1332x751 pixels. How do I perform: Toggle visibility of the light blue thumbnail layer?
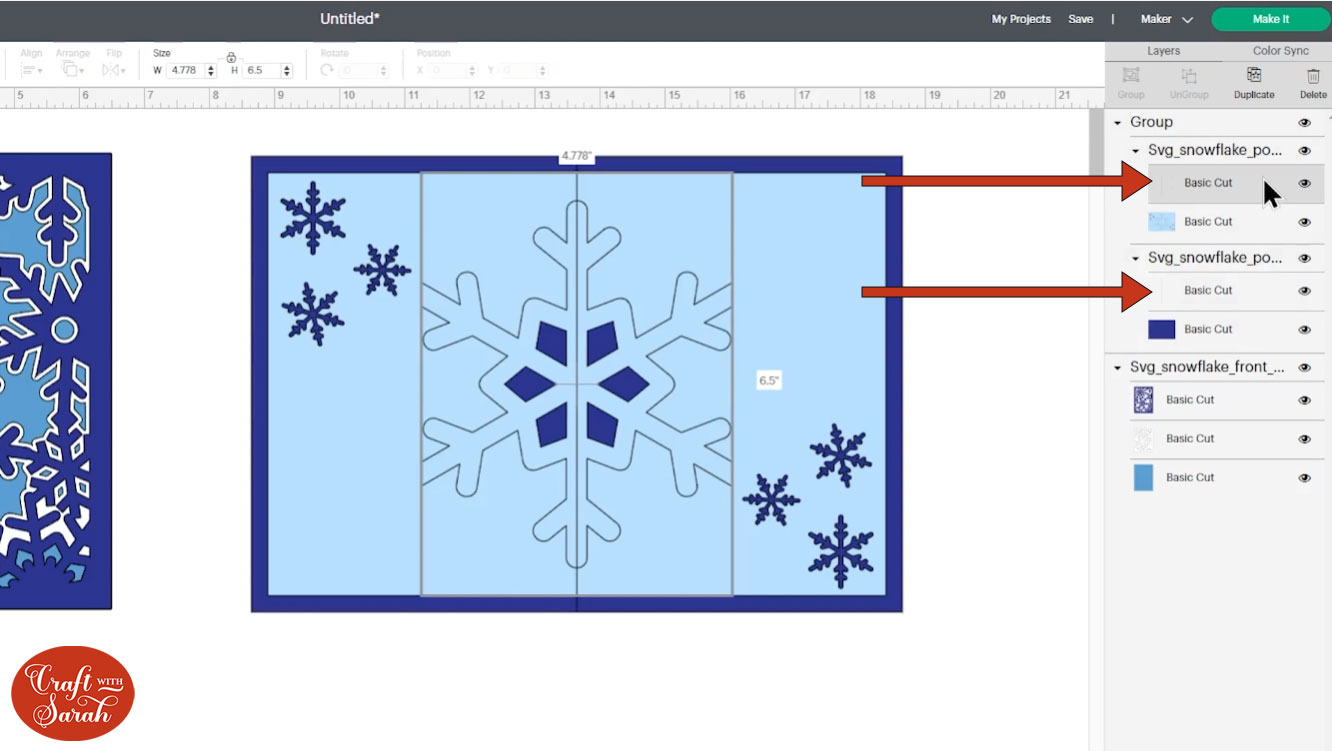coord(1304,222)
